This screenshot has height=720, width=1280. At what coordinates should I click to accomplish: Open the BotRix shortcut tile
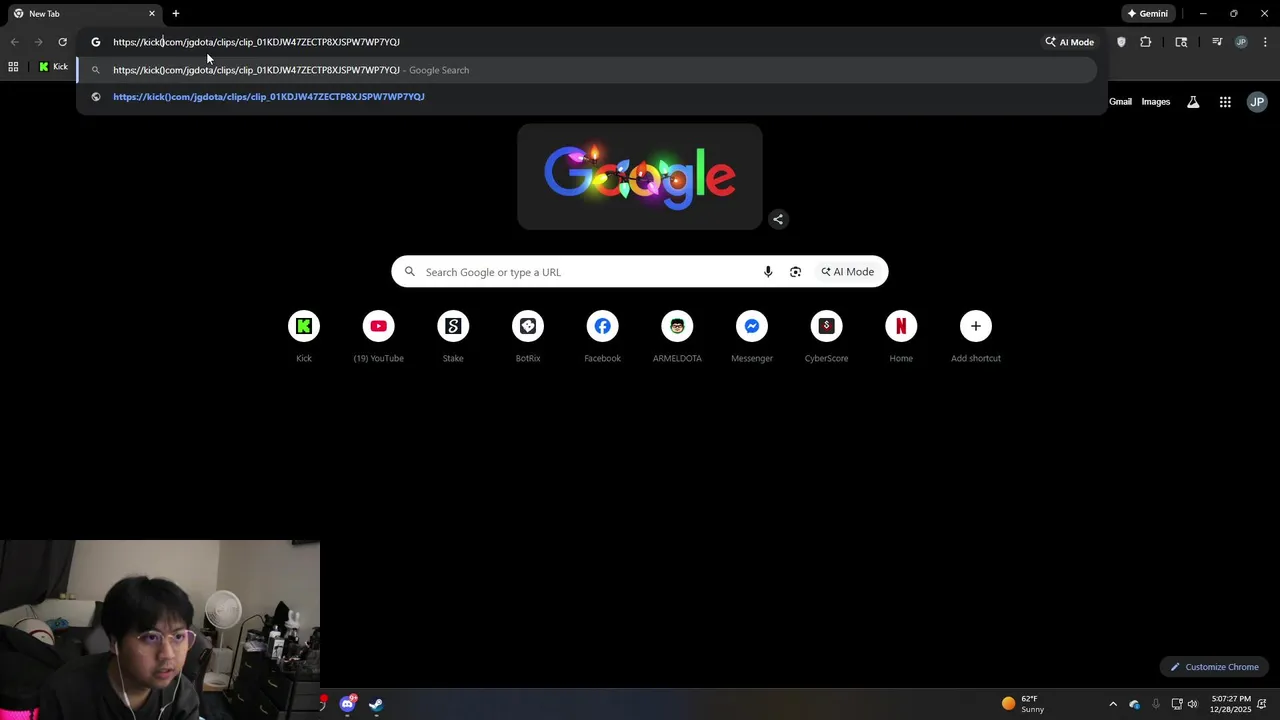528,338
